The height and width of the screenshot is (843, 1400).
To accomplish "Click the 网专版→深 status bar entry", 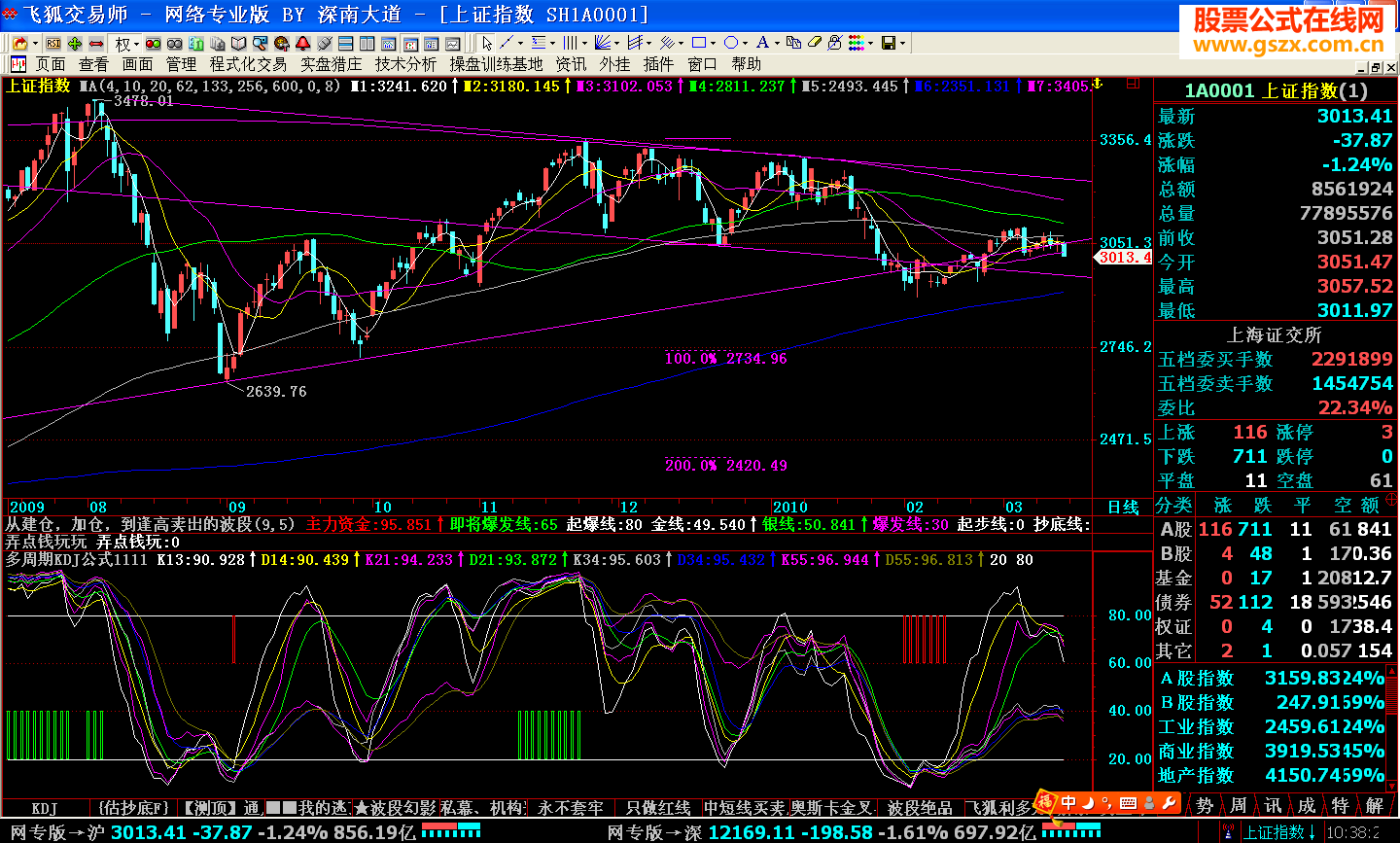I will (654, 832).
